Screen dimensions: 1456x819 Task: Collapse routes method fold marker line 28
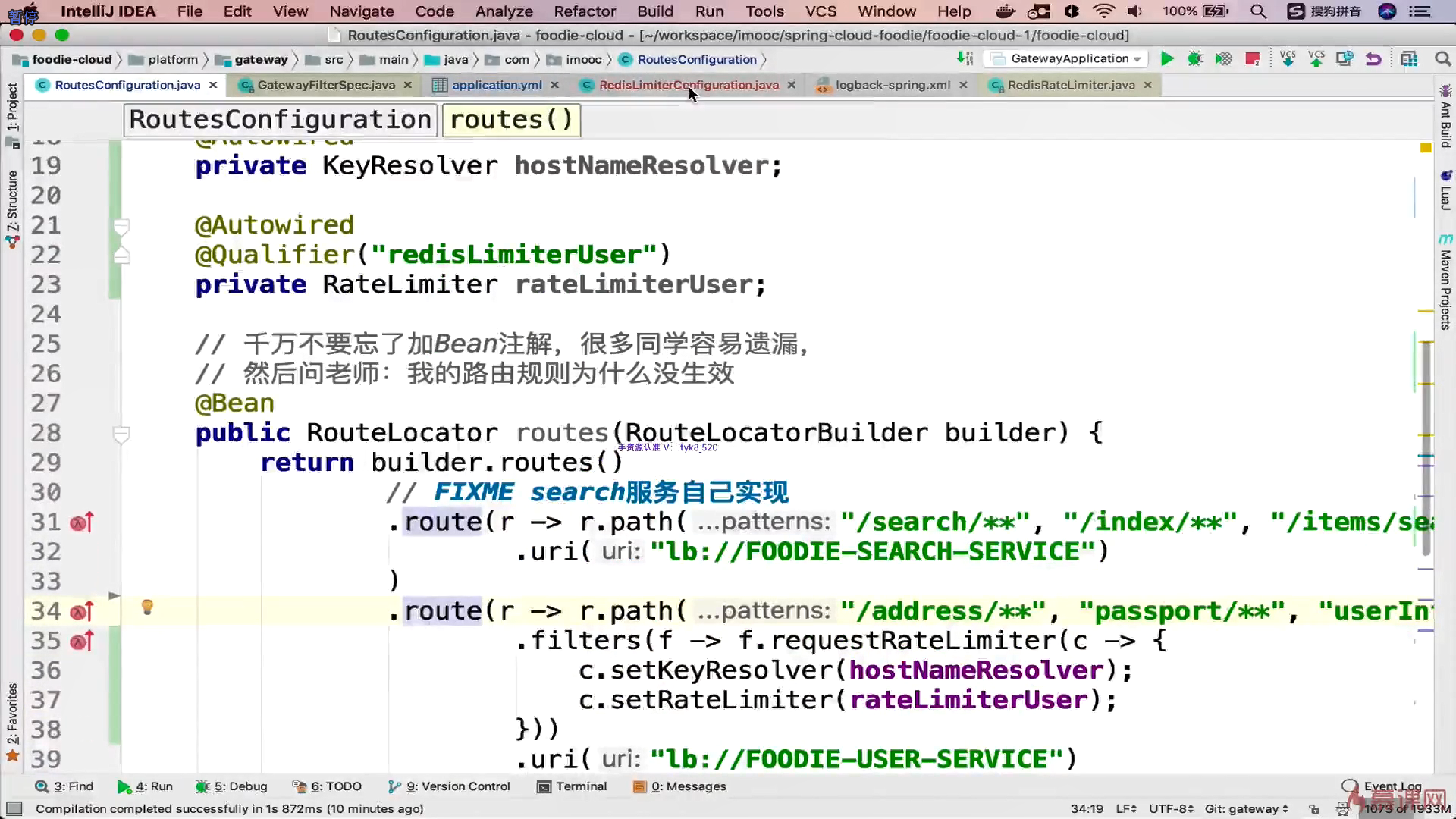[x=121, y=434]
